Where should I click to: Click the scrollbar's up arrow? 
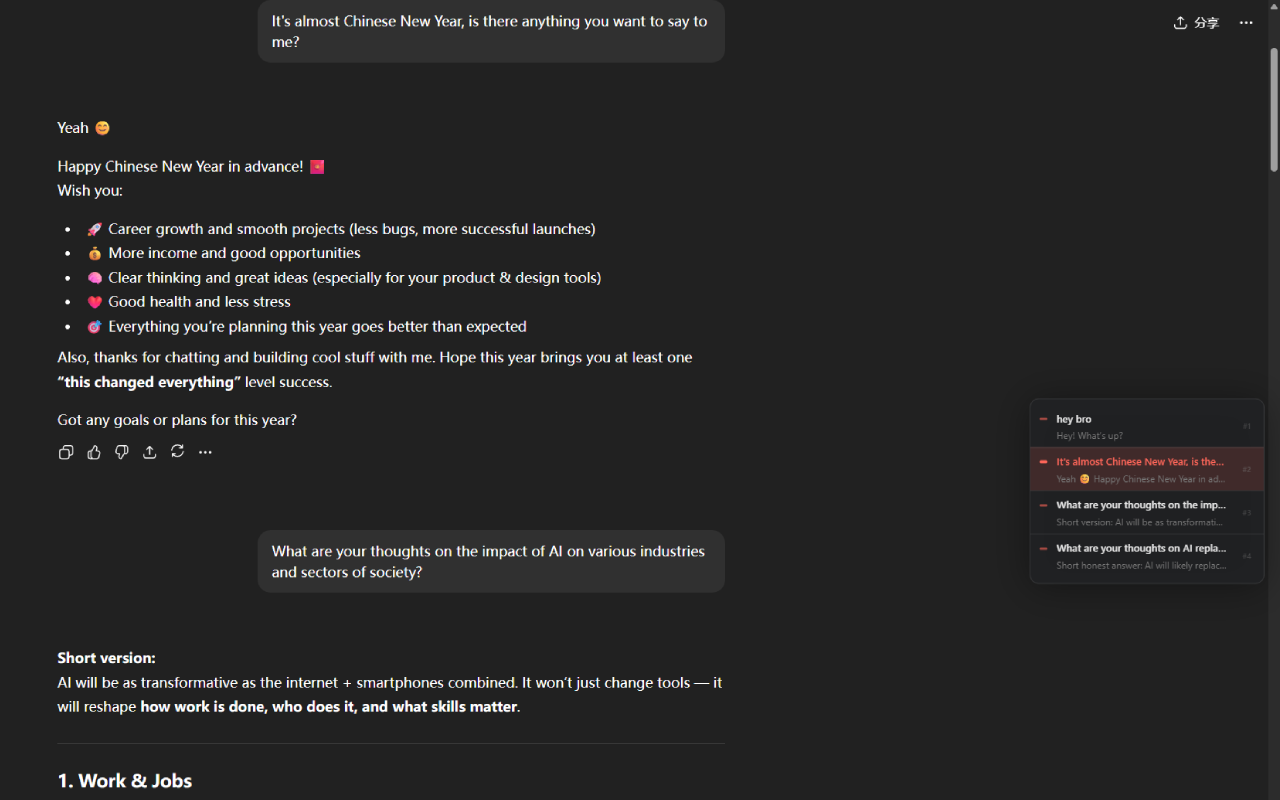1272,6
